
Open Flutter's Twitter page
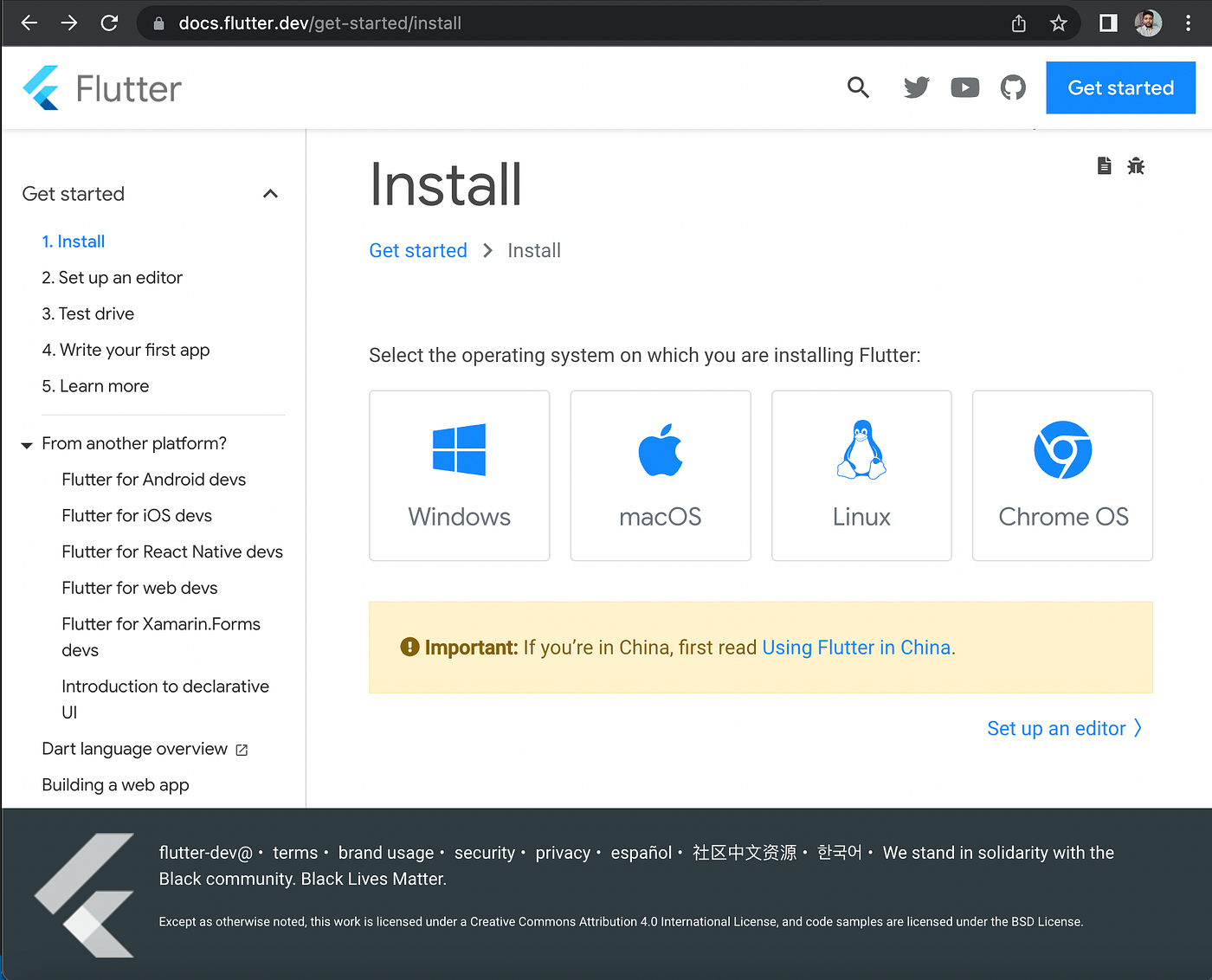[916, 87]
